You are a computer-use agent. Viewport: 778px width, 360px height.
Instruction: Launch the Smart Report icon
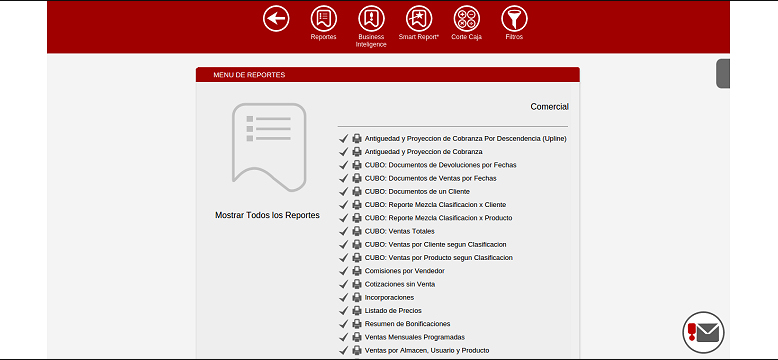pos(419,19)
